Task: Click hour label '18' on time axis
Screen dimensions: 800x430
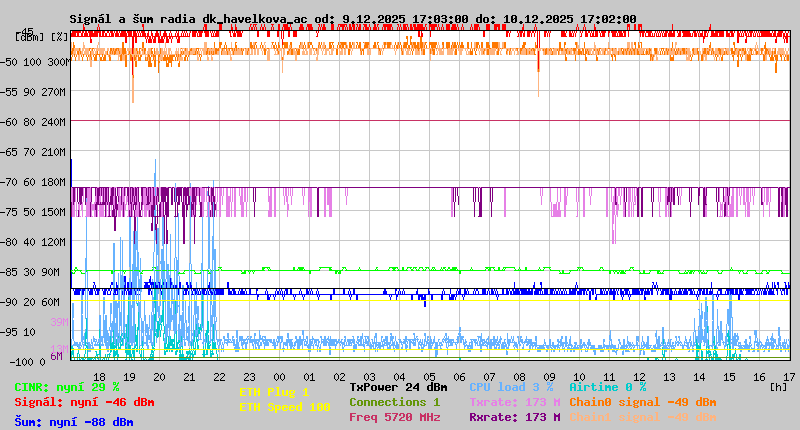Action: (x=99, y=377)
